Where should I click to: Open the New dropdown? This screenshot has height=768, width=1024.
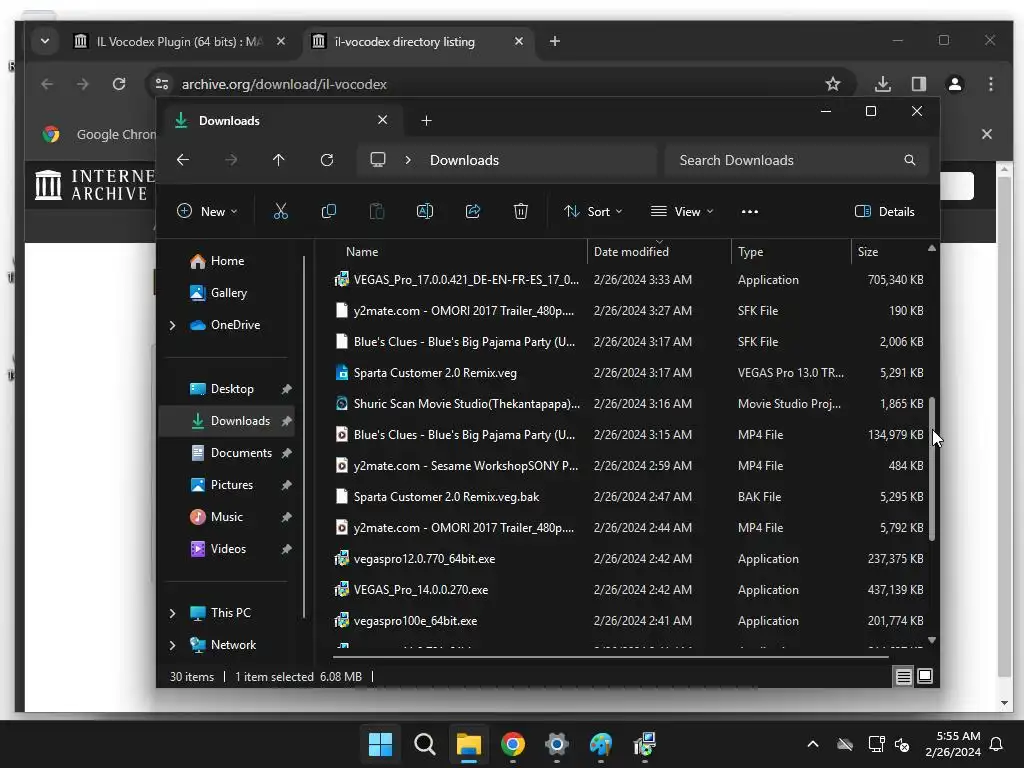point(207,212)
